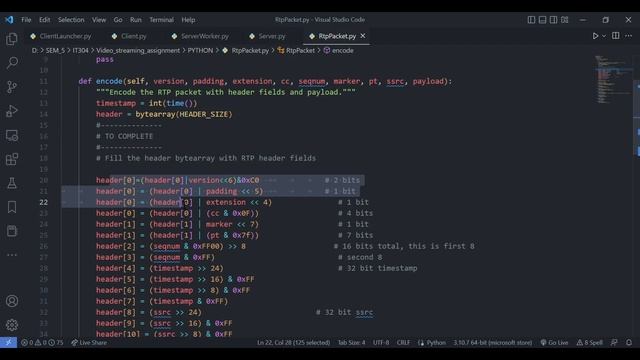Open the Help menu
This screenshot has height=360, width=640.
coord(188,20)
